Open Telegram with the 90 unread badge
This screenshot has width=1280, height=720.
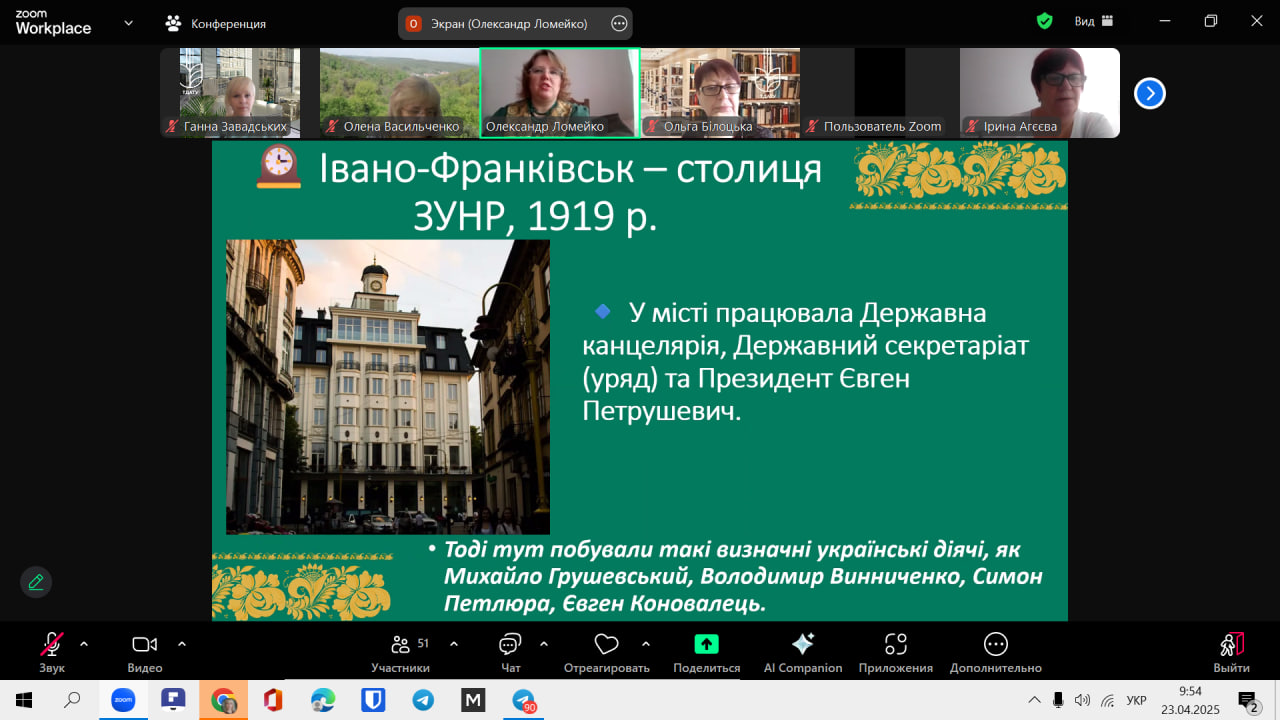[523, 700]
